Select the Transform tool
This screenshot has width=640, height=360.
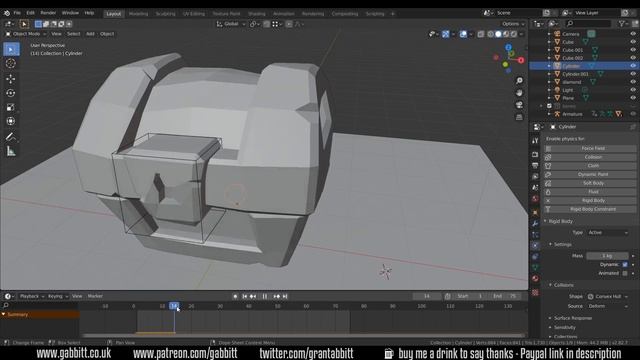(x=11, y=121)
